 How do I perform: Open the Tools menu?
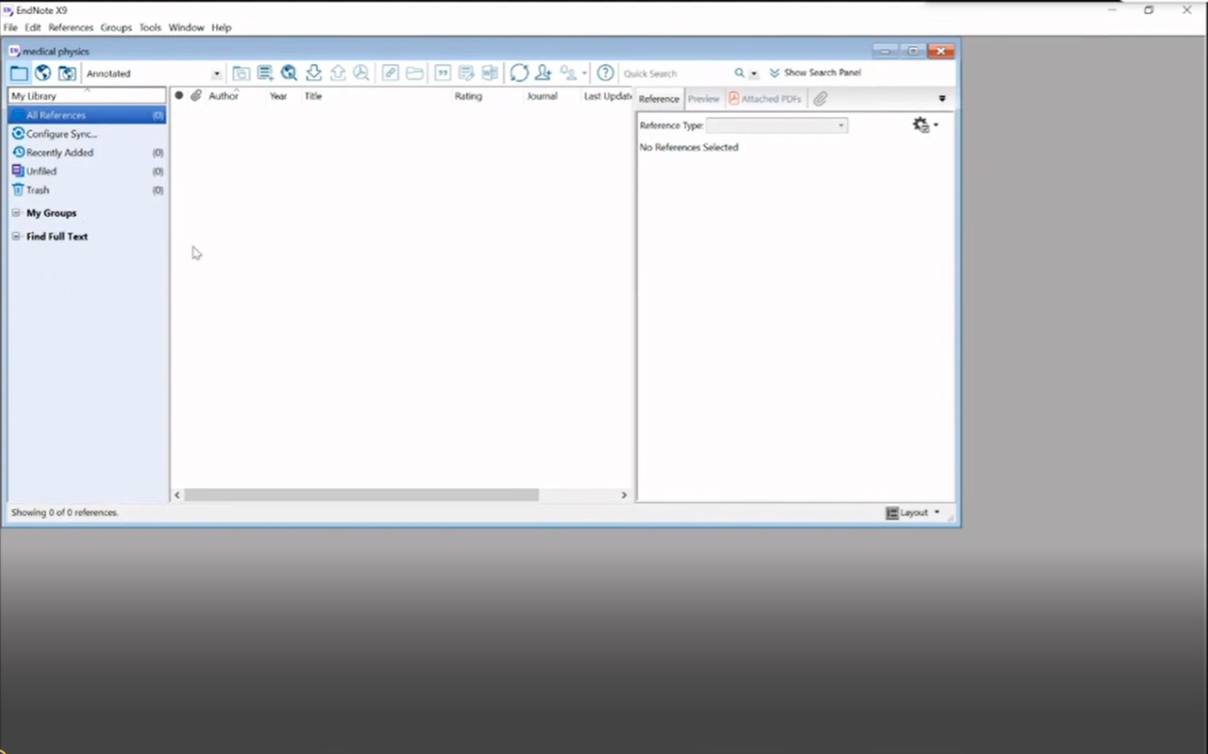150,28
